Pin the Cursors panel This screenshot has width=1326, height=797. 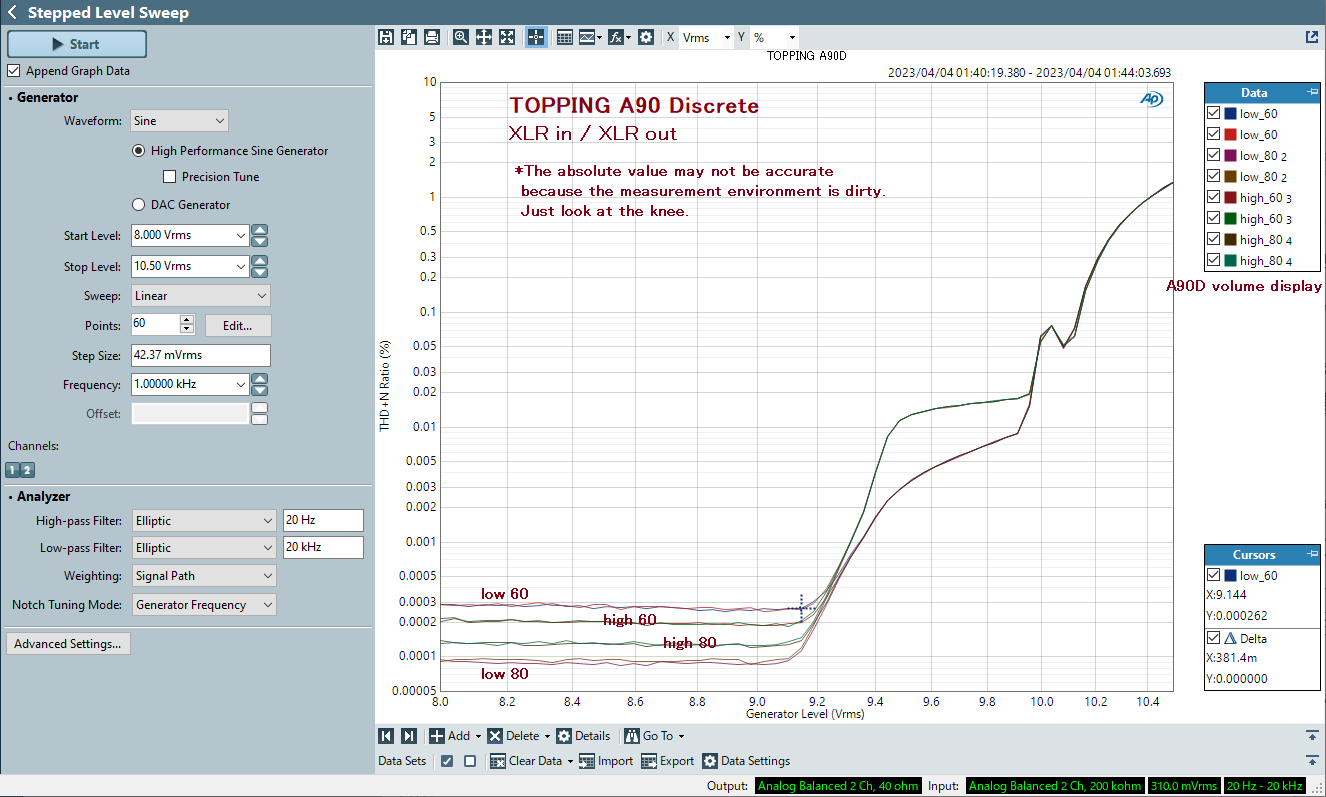(1312, 554)
